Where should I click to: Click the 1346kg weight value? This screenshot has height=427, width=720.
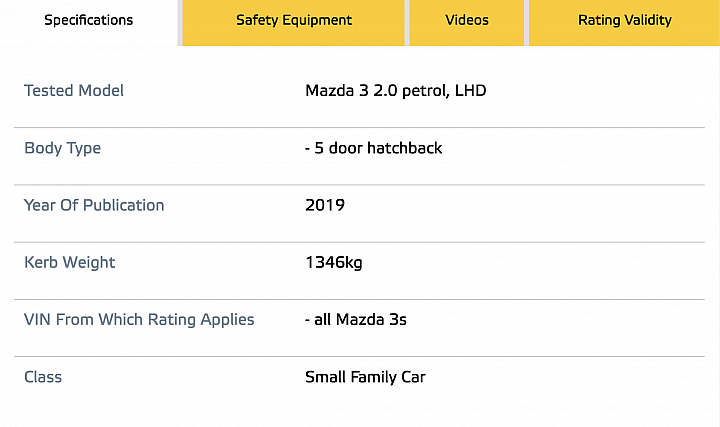334,263
